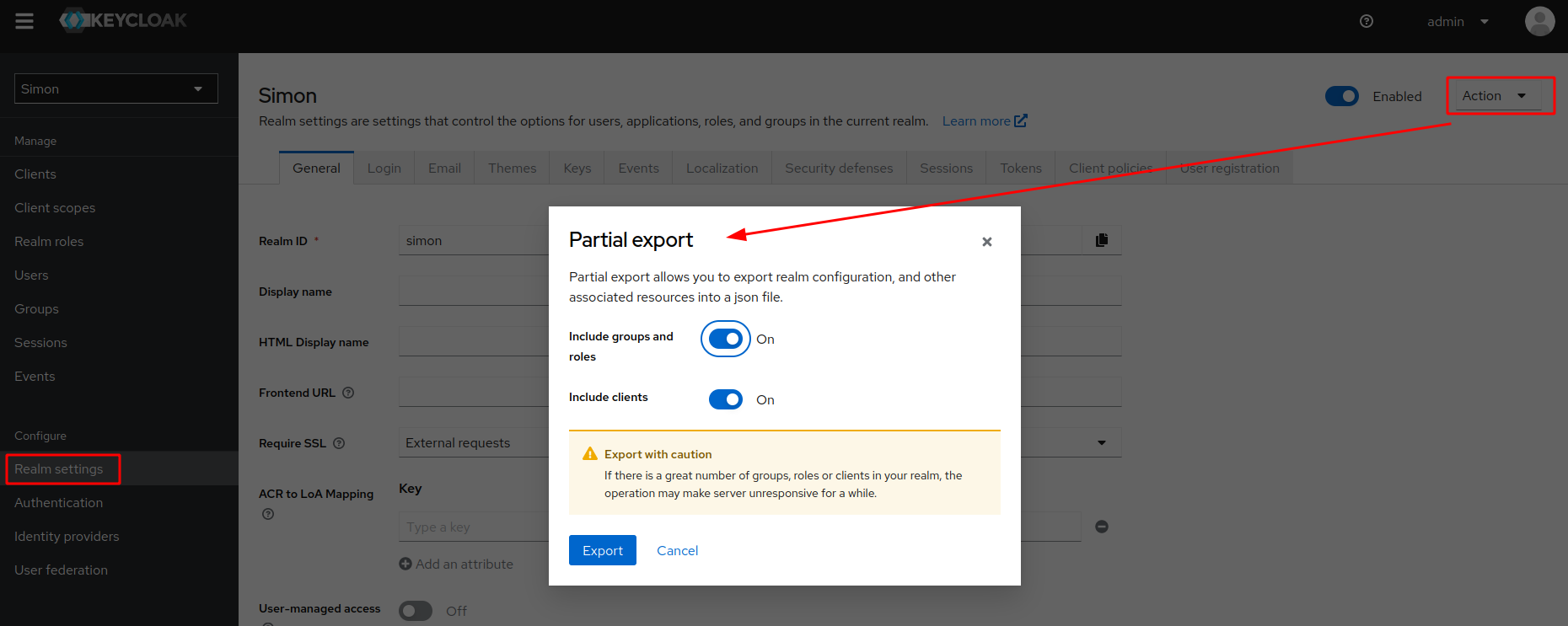The width and height of the screenshot is (1568, 626).
Task: Click the Export button
Action: pyautogui.click(x=603, y=550)
